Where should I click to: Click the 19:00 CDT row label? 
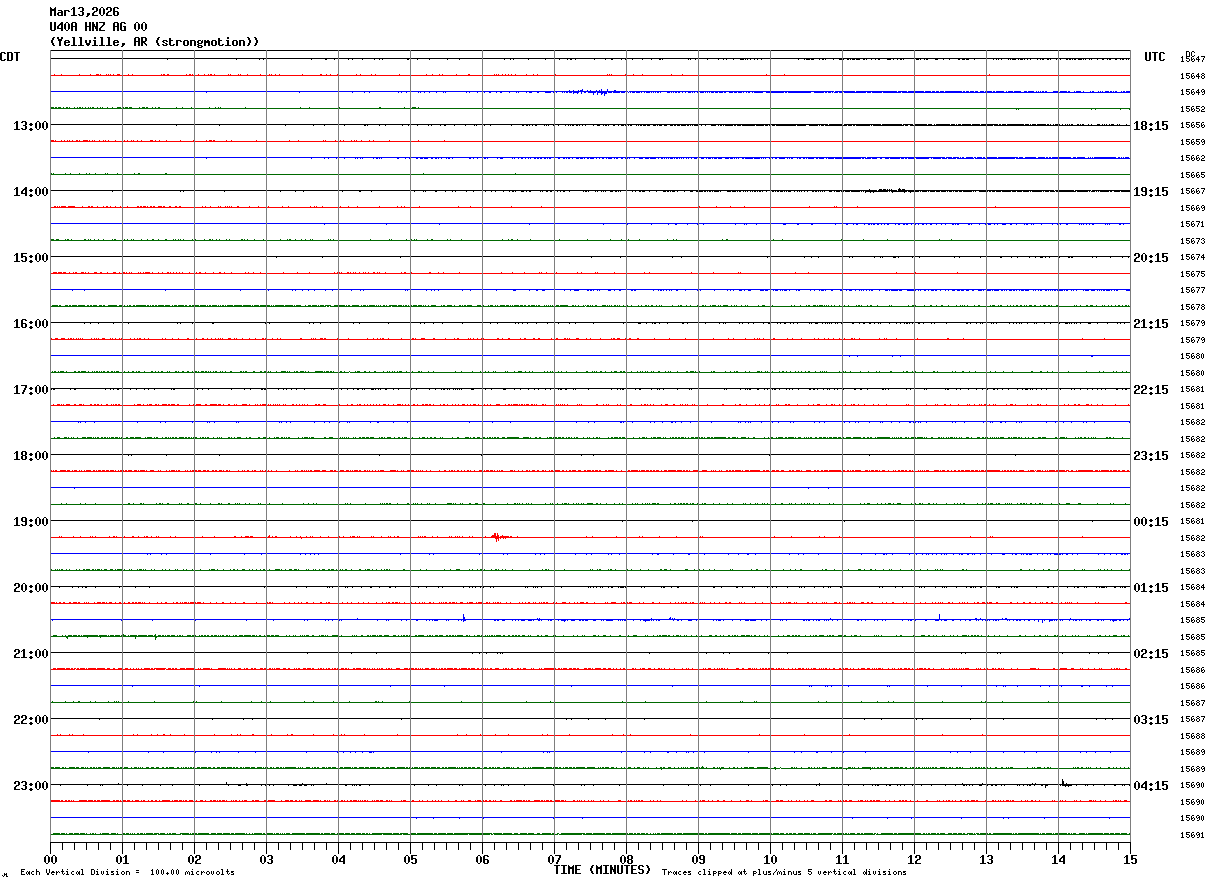30,522
